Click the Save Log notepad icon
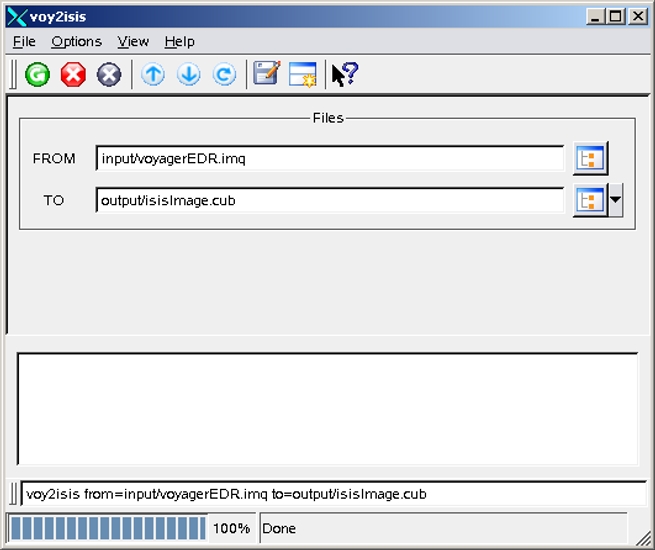The width and height of the screenshot is (655, 550). click(x=266, y=75)
